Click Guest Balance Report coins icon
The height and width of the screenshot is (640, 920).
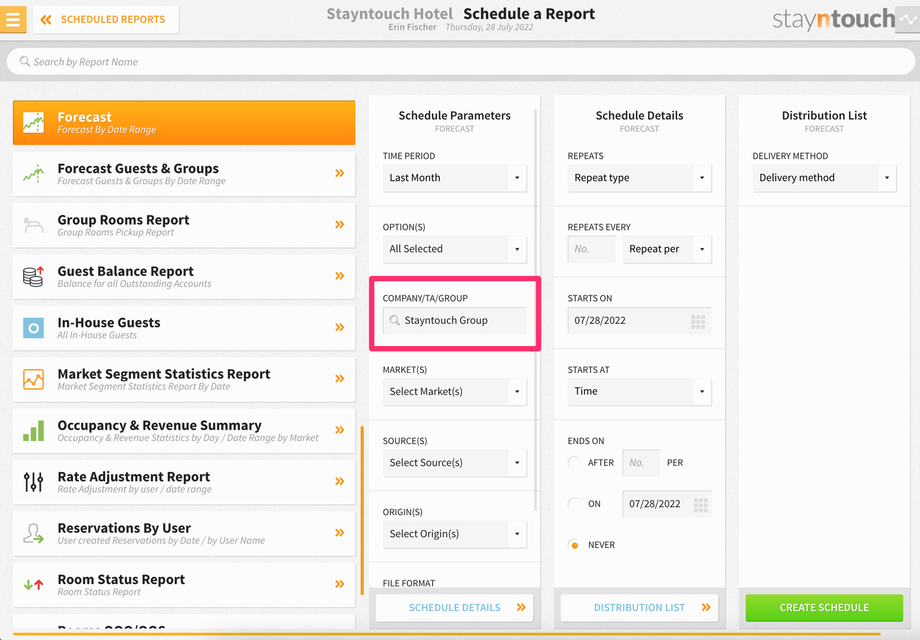coord(33,276)
